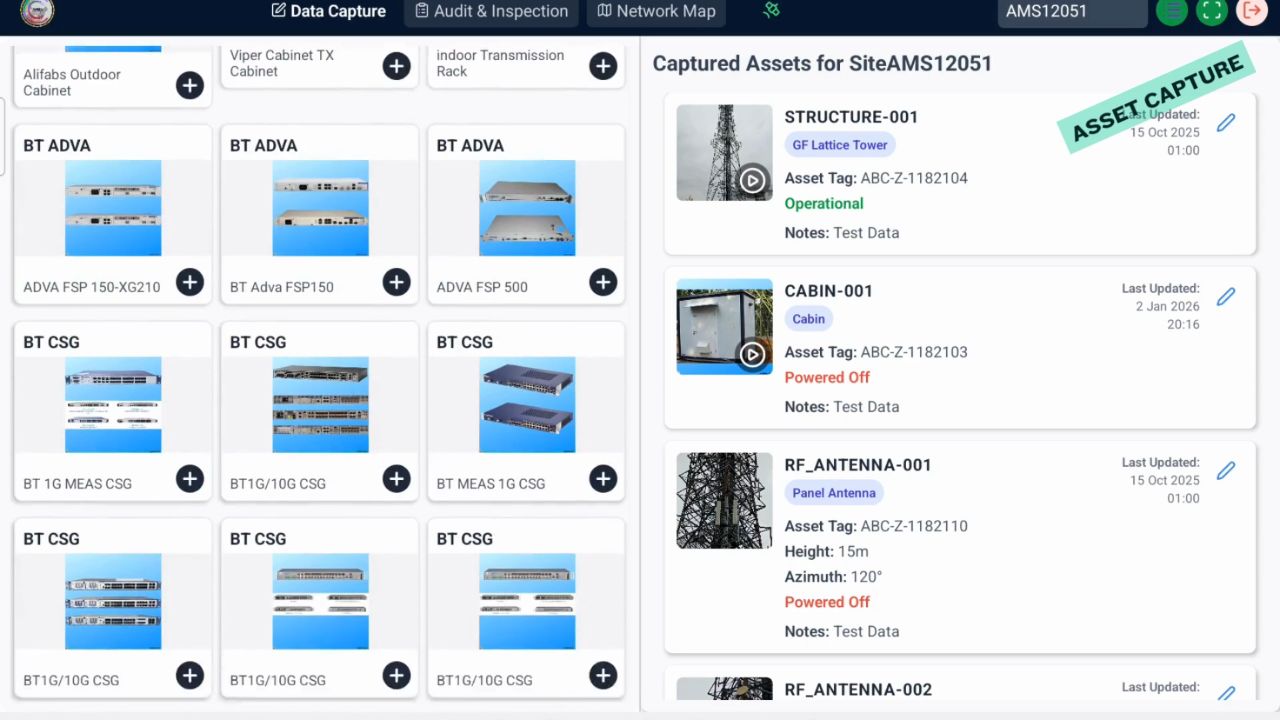Add BT MEAS 1G CSG with plus icon

pos(603,479)
